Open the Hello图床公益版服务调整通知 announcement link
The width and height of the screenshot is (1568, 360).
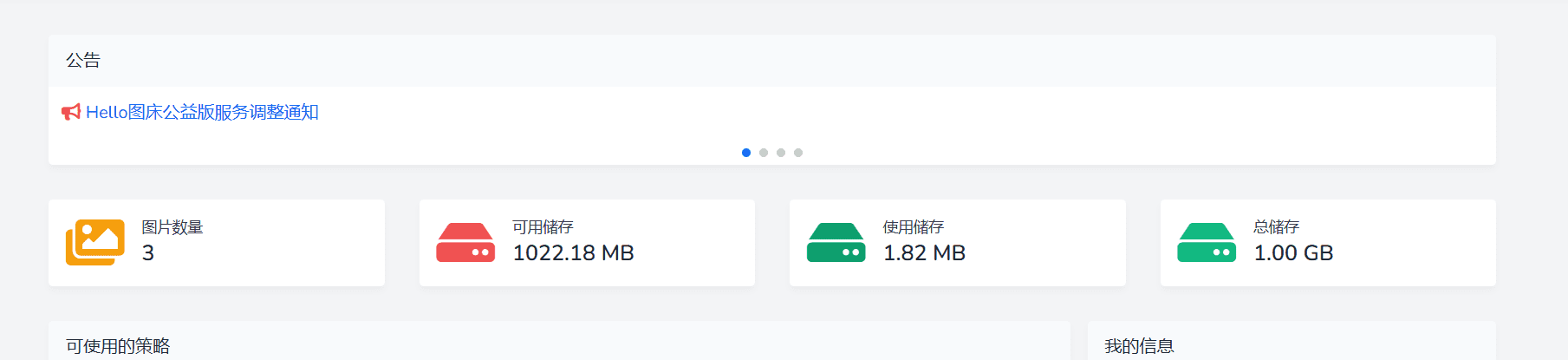[x=202, y=112]
